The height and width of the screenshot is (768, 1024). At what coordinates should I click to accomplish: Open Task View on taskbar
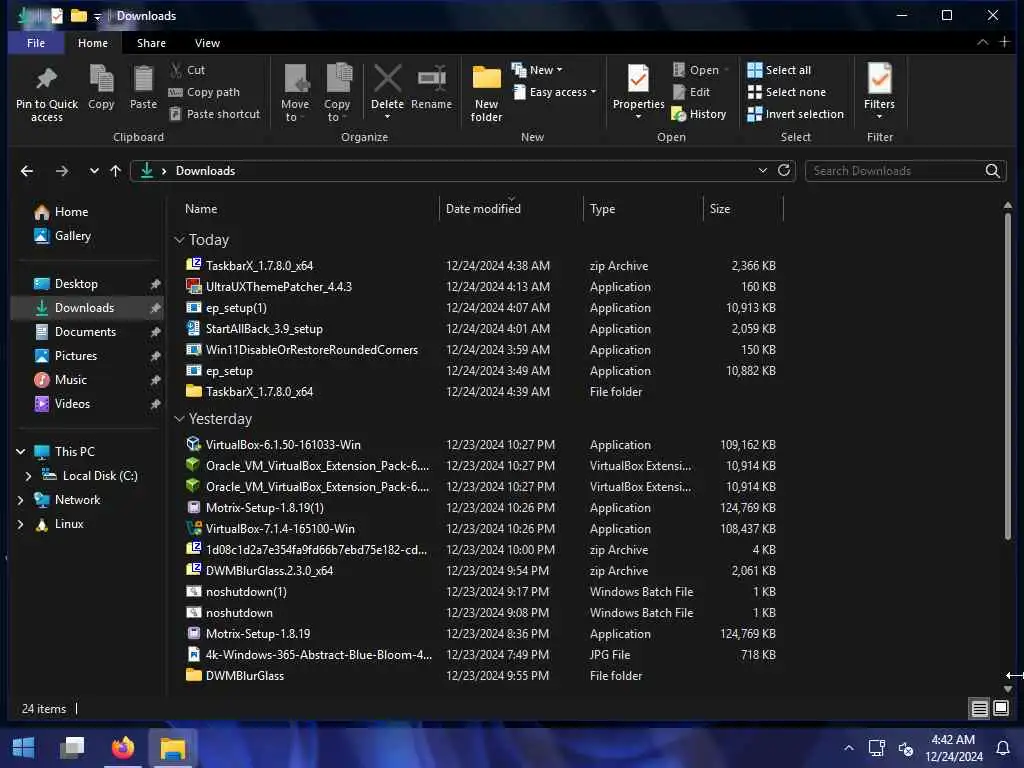tap(72, 747)
